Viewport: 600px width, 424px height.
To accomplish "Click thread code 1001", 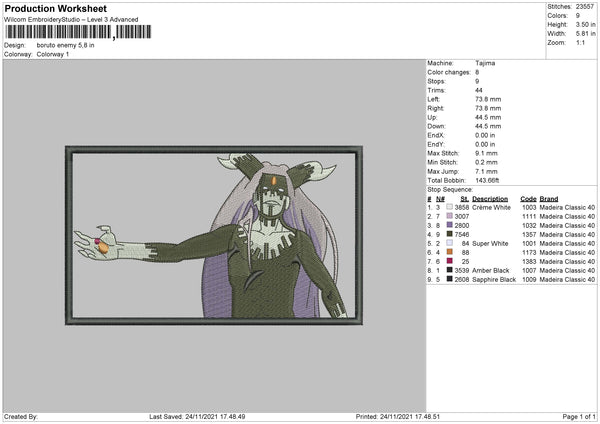I will coord(529,243).
